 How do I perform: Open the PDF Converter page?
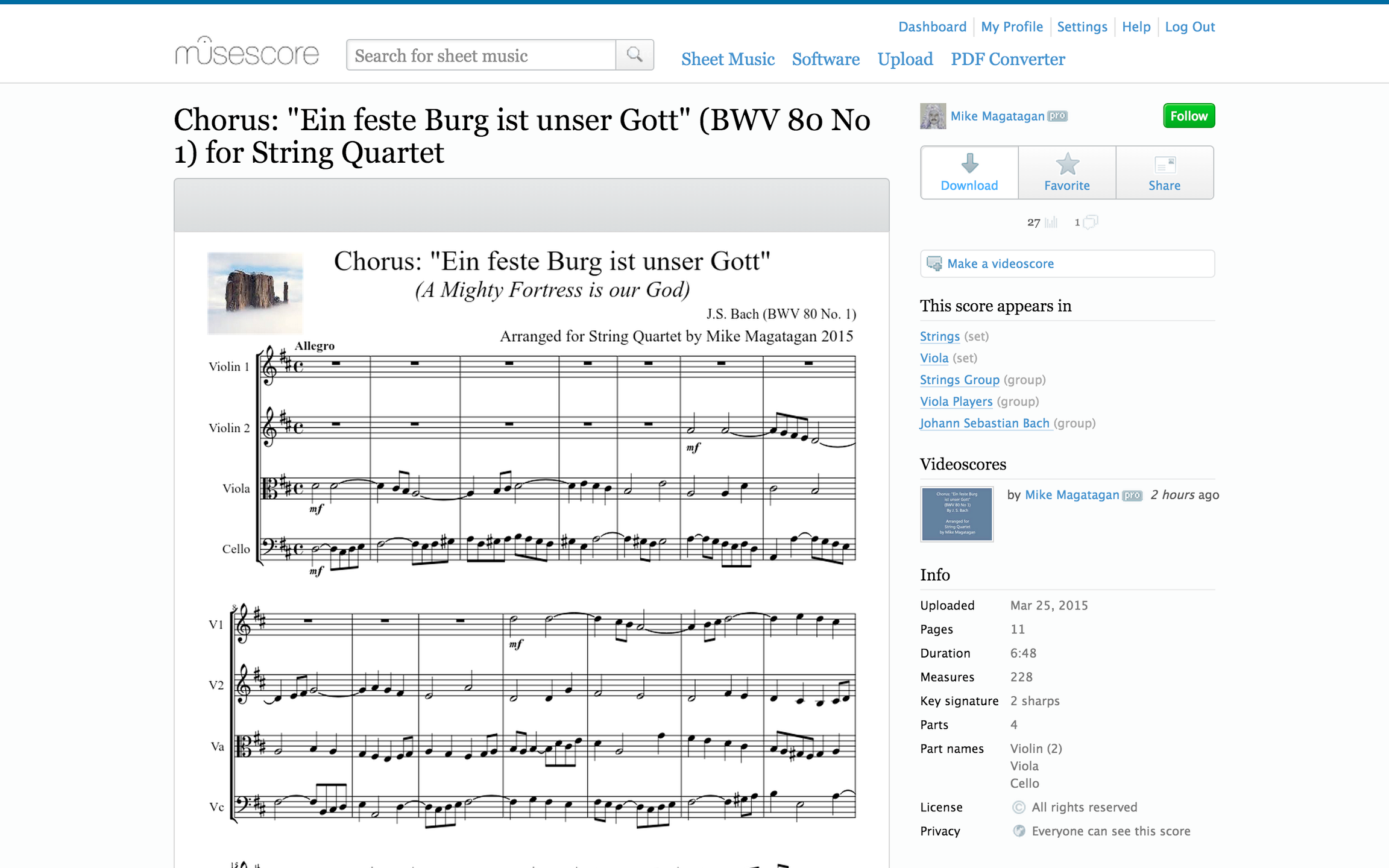1008,59
